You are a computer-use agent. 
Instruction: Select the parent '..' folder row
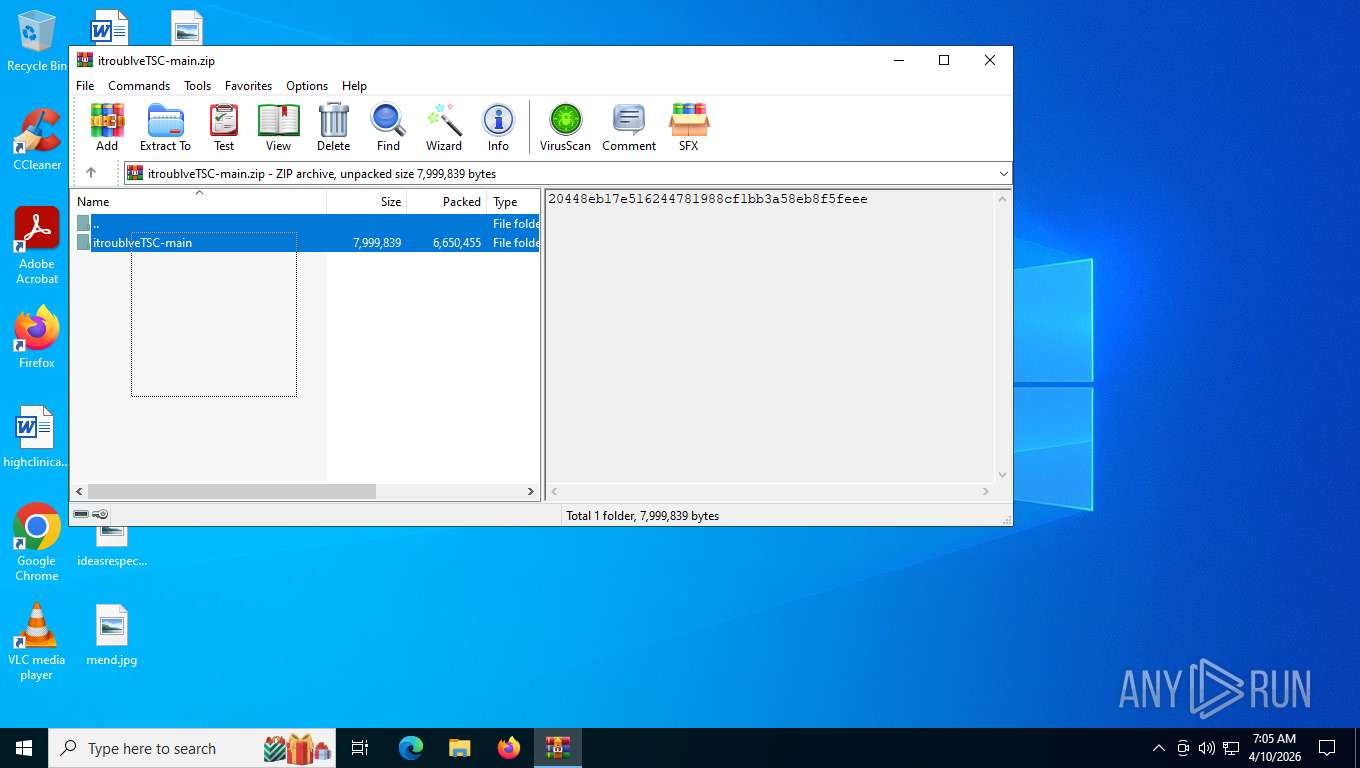(306, 224)
